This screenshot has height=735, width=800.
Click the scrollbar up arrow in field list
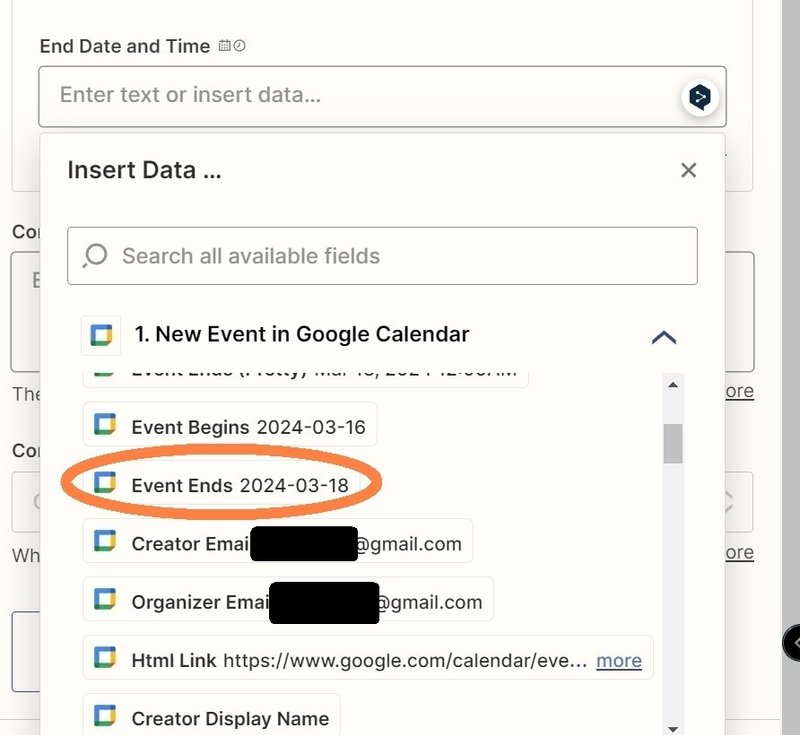pos(673,385)
